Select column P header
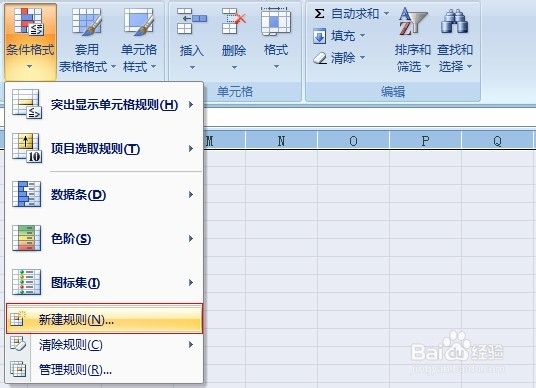Screen dimensions: 536x388 pyautogui.click(x=426, y=141)
